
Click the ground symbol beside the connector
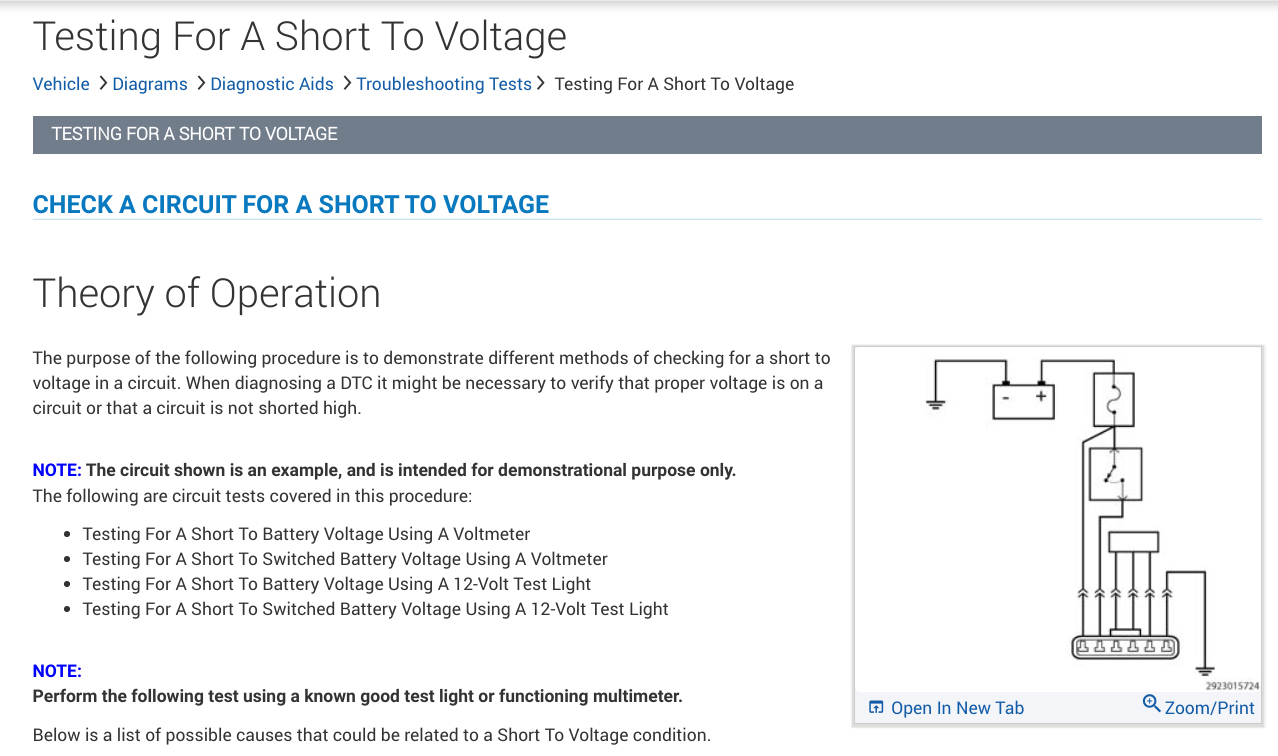click(1205, 671)
